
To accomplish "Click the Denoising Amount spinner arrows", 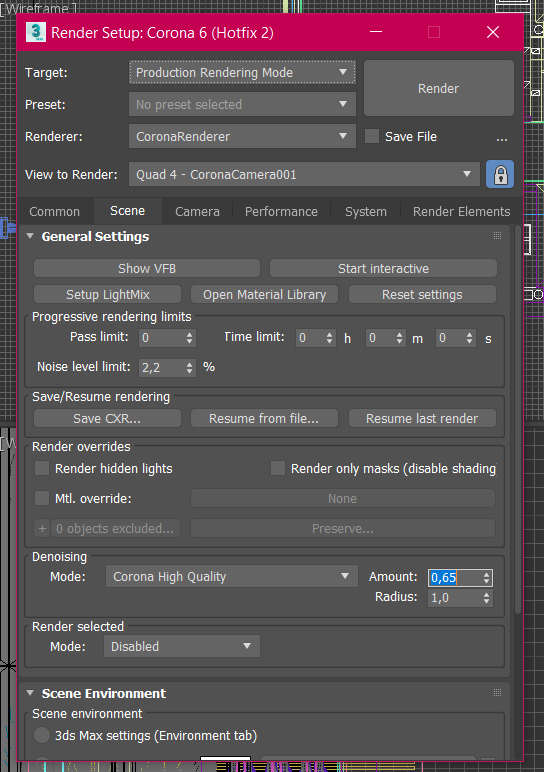I will pos(486,578).
